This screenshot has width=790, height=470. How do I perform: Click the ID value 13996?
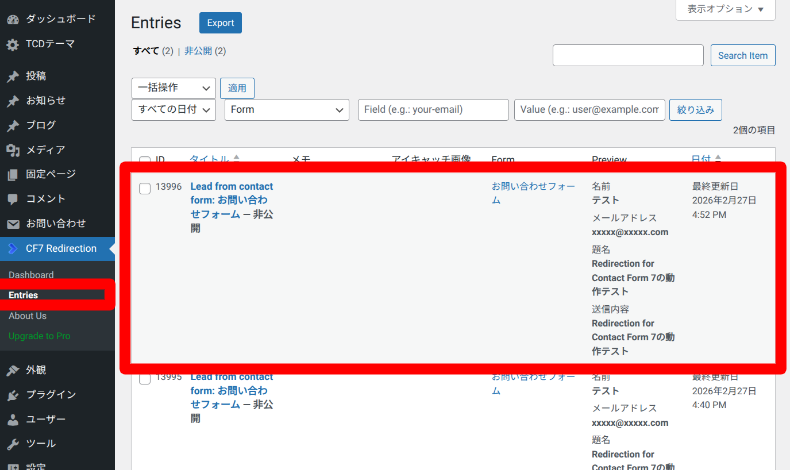[x=168, y=186]
